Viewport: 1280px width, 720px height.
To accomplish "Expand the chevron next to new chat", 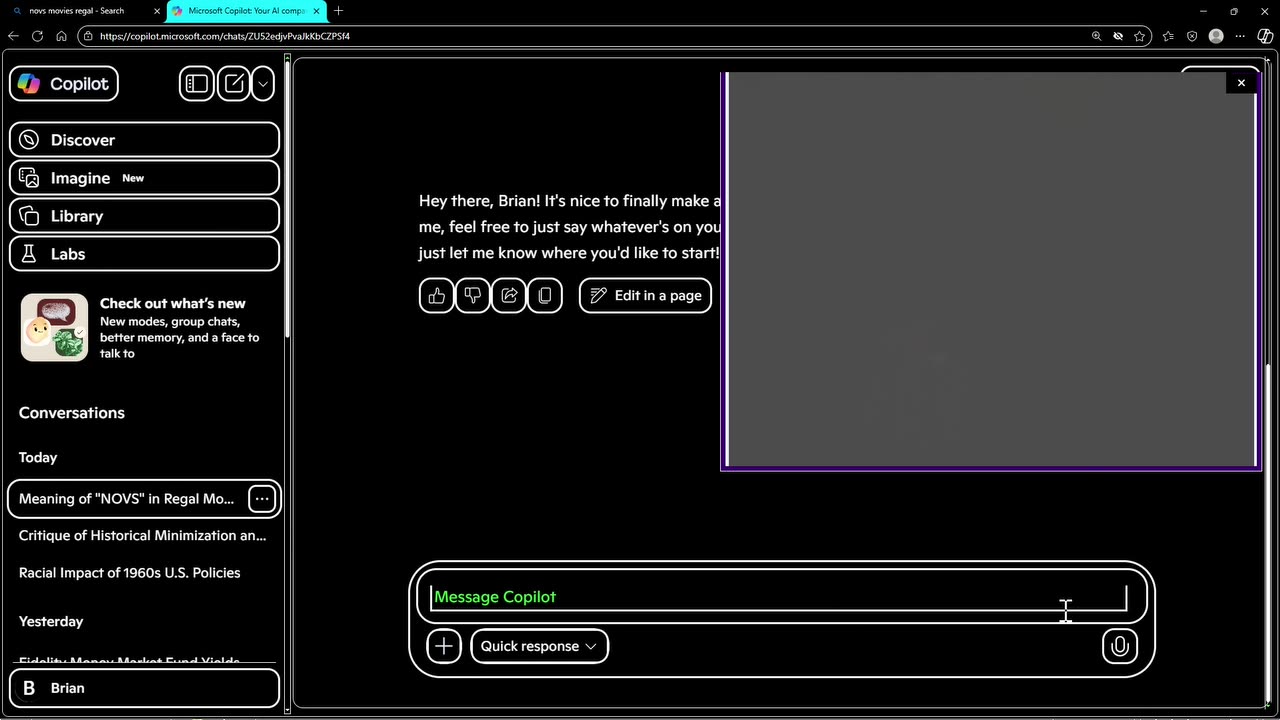I will 263,84.
